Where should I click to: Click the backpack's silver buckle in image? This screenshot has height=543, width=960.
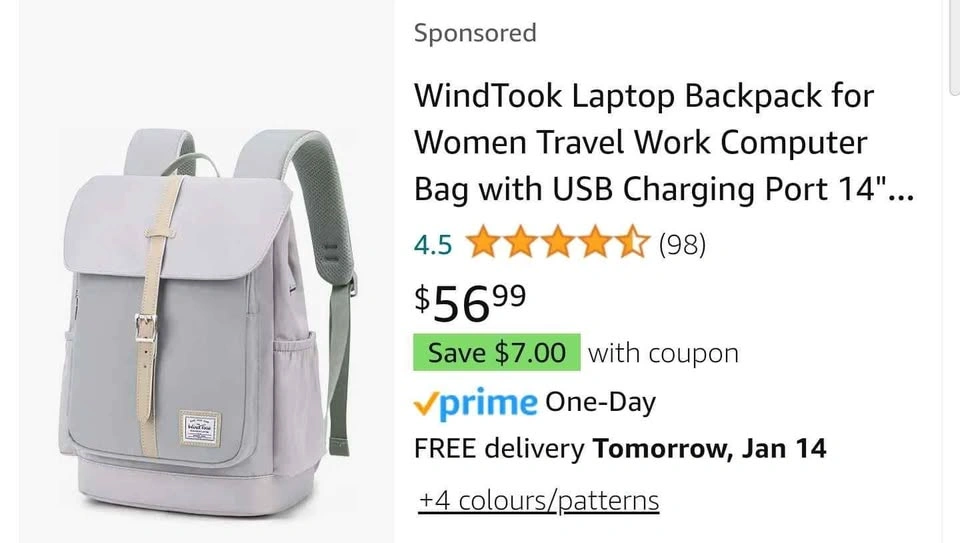pos(145,328)
